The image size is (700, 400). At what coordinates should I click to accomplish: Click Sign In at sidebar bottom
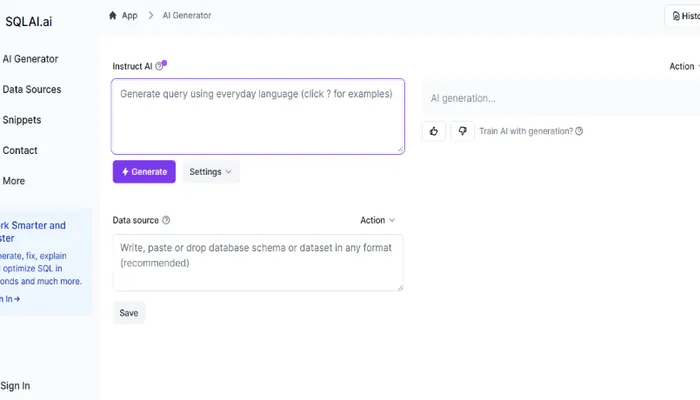pos(15,385)
